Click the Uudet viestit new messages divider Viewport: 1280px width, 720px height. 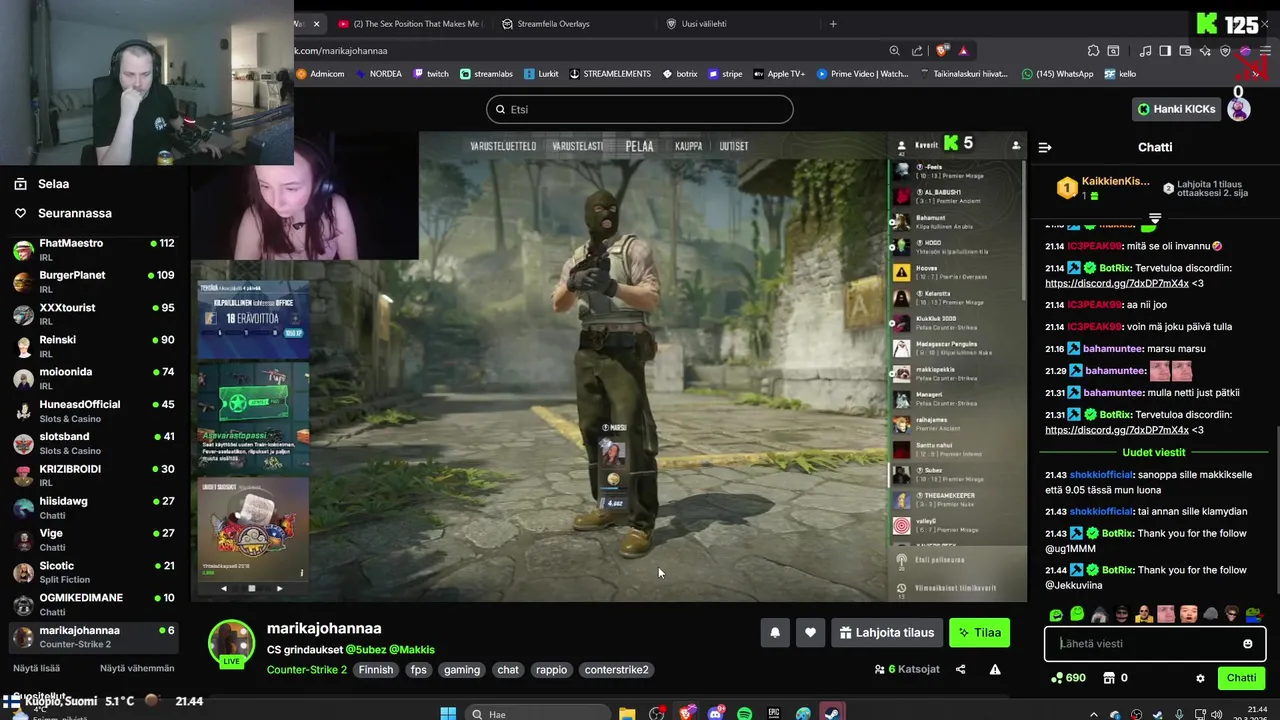tap(1154, 453)
